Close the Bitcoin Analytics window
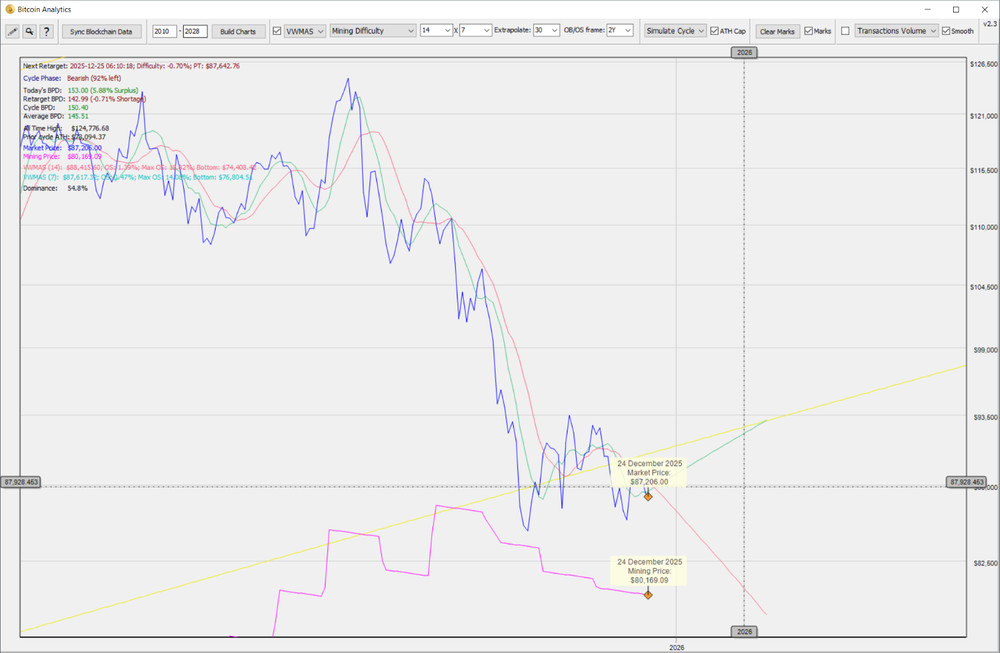This screenshot has width=1000, height=653. click(x=985, y=10)
